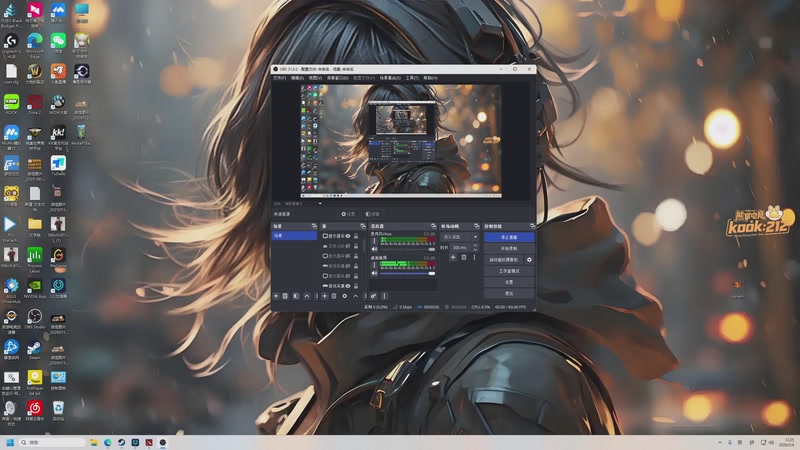The image size is (800, 450).
Task: Pop out the Scene Transitions dock panel
Action: coord(477,226)
